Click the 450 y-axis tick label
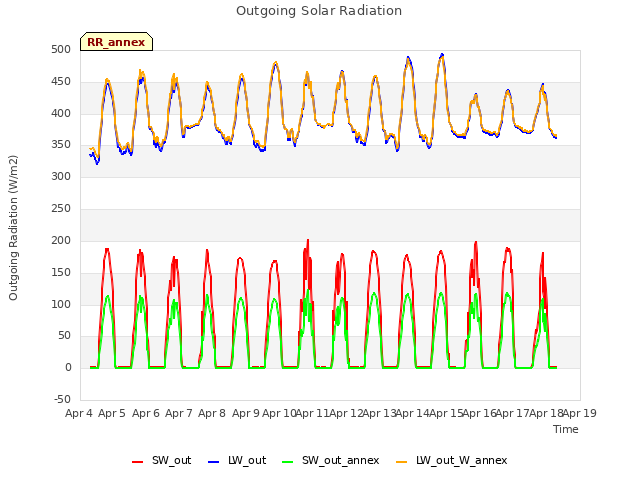This screenshot has width=640, height=480. [61, 82]
